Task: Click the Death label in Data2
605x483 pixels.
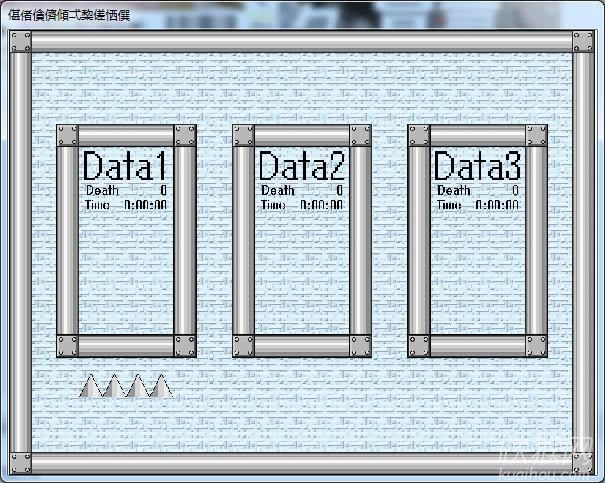Action: [277, 190]
